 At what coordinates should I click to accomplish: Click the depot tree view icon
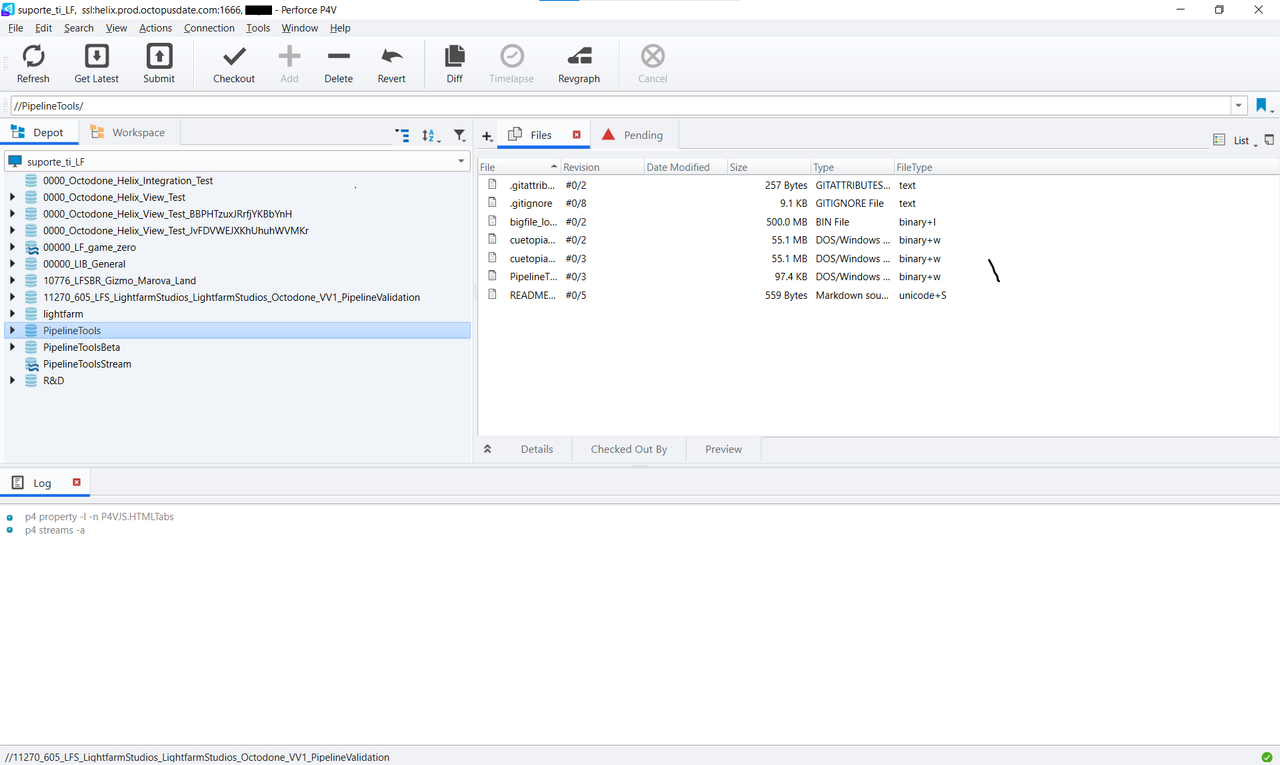[x=402, y=135]
